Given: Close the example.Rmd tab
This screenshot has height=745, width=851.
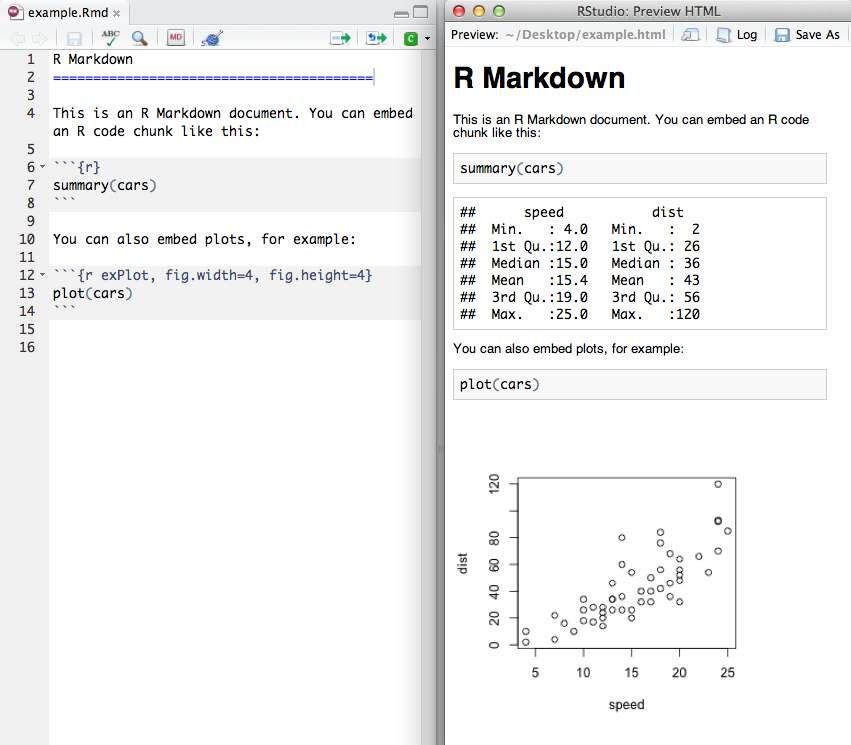Looking at the screenshot, I should tap(116, 14).
